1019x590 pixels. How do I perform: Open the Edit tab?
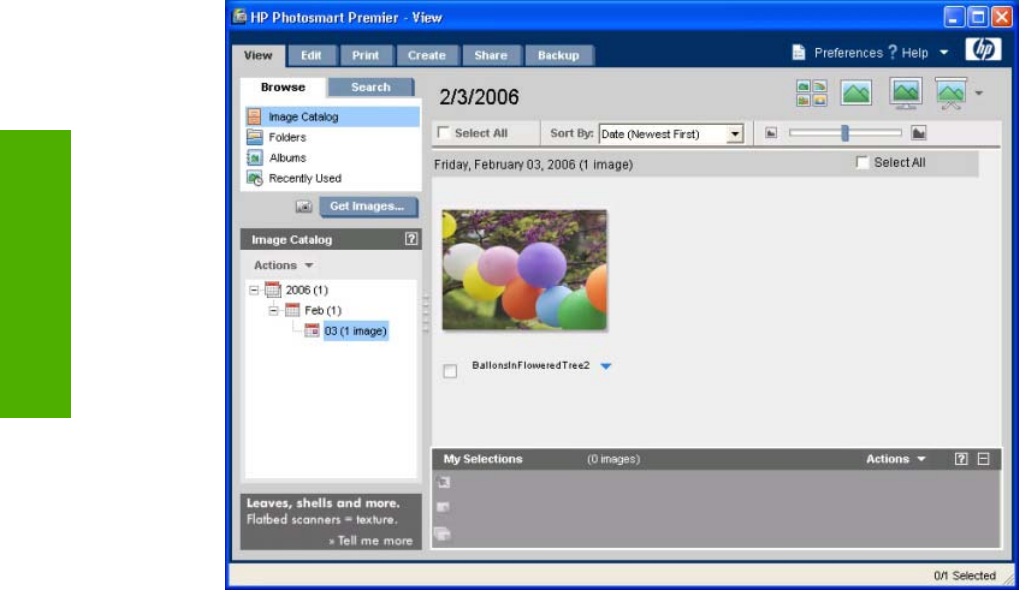point(311,55)
